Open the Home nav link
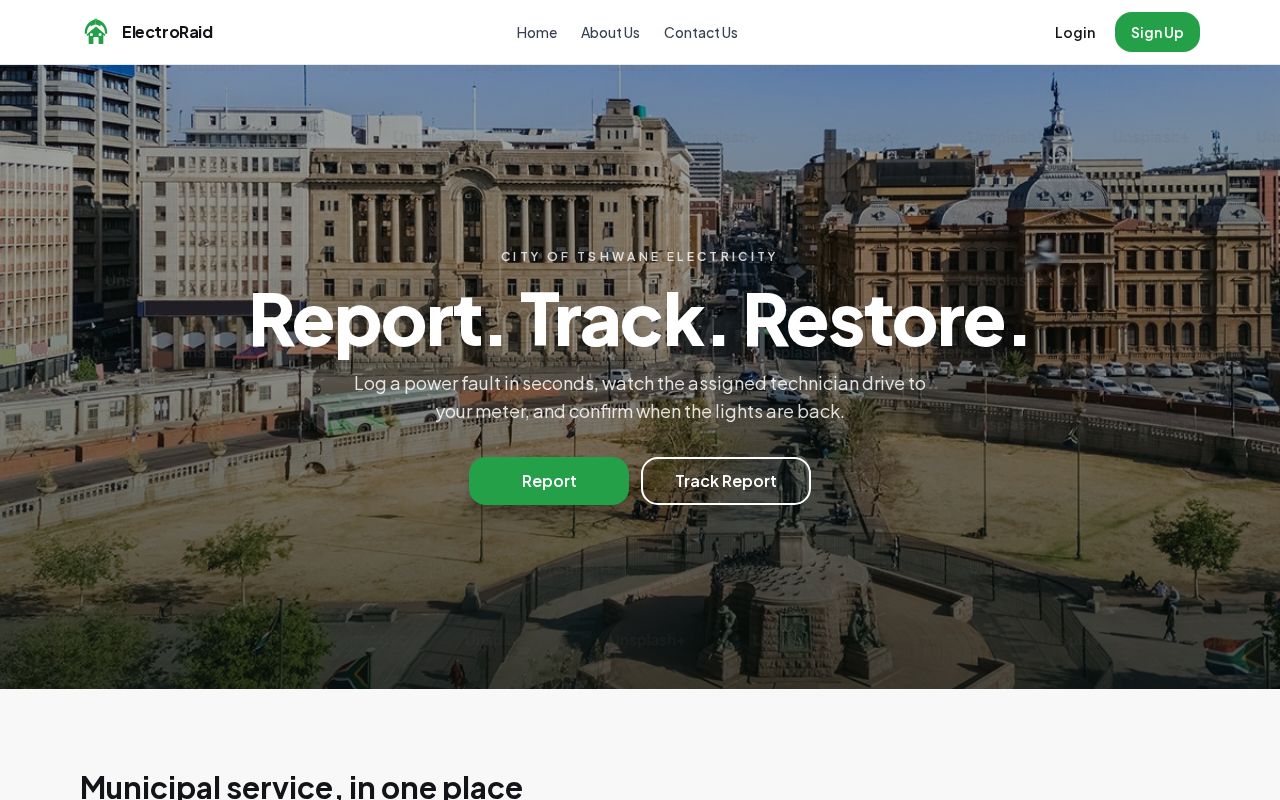The width and height of the screenshot is (1280, 800). tap(536, 32)
